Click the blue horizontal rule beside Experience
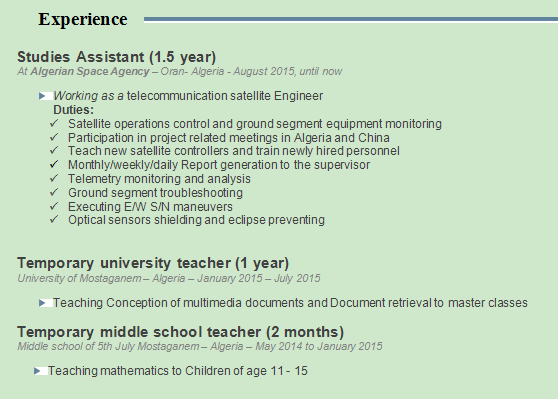Viewport: 558px width, 399px height. [351, 20]
